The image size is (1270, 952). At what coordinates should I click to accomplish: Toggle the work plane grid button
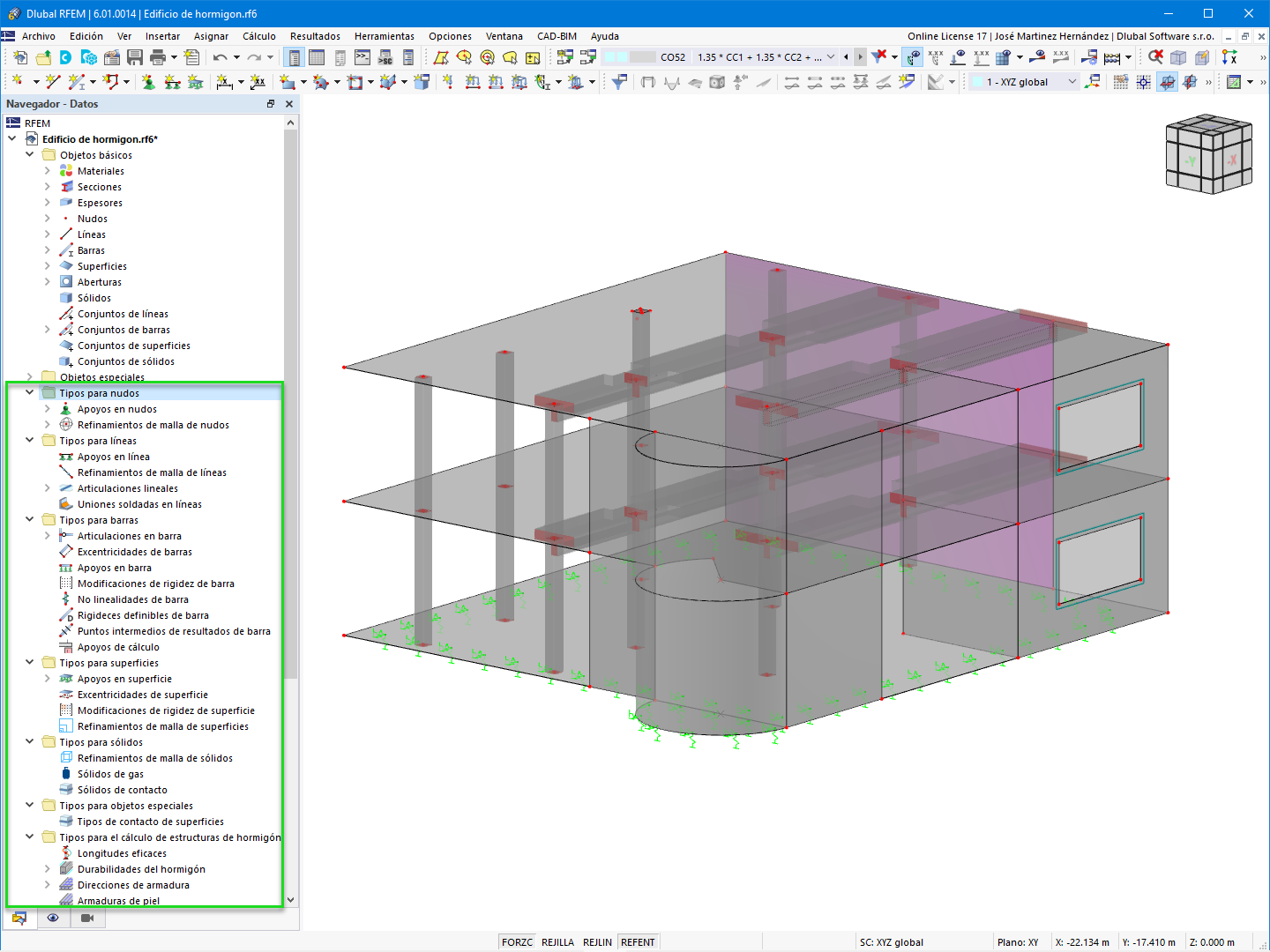(1120, 82)
